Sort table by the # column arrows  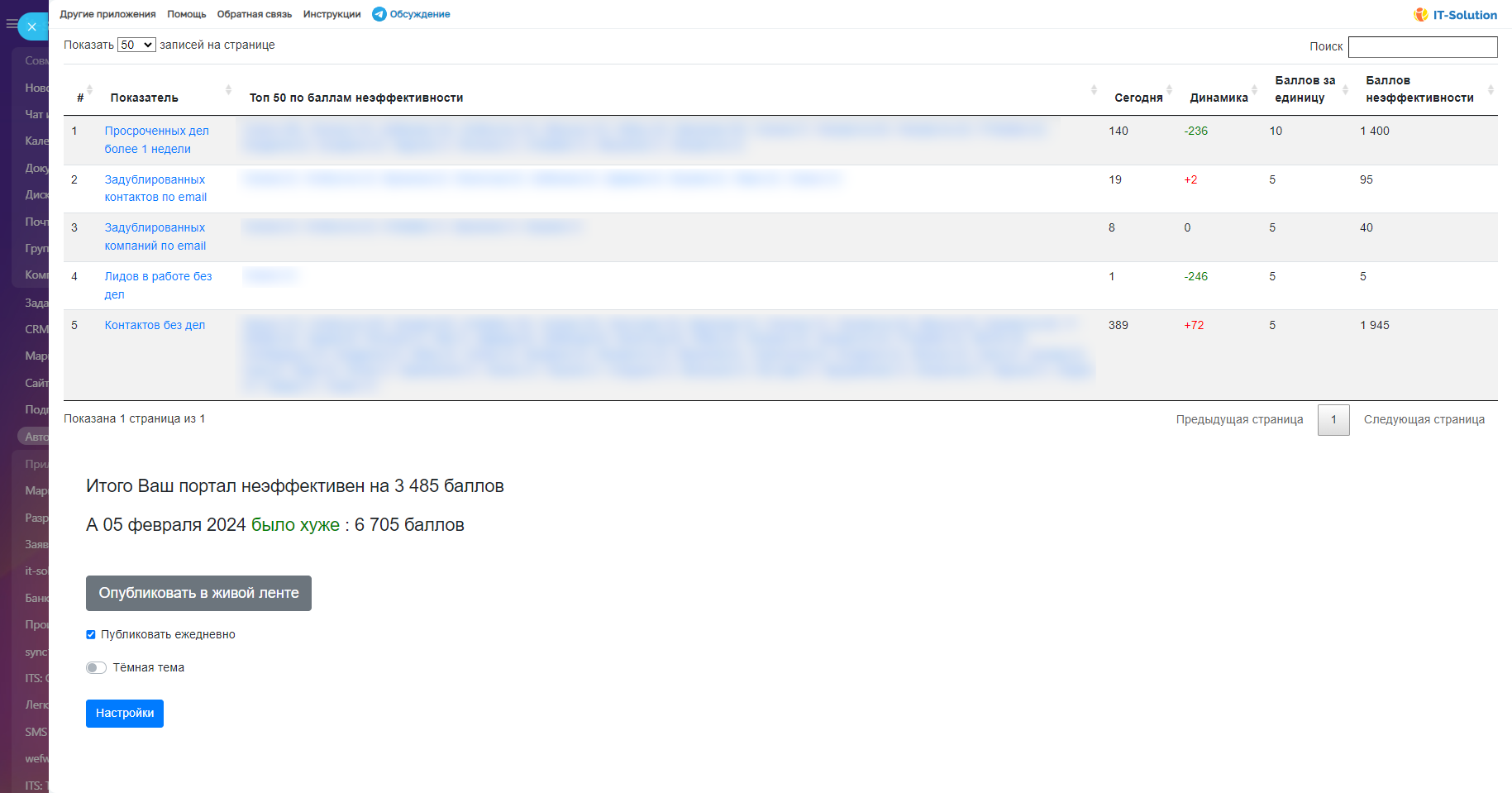coord(89,89)
